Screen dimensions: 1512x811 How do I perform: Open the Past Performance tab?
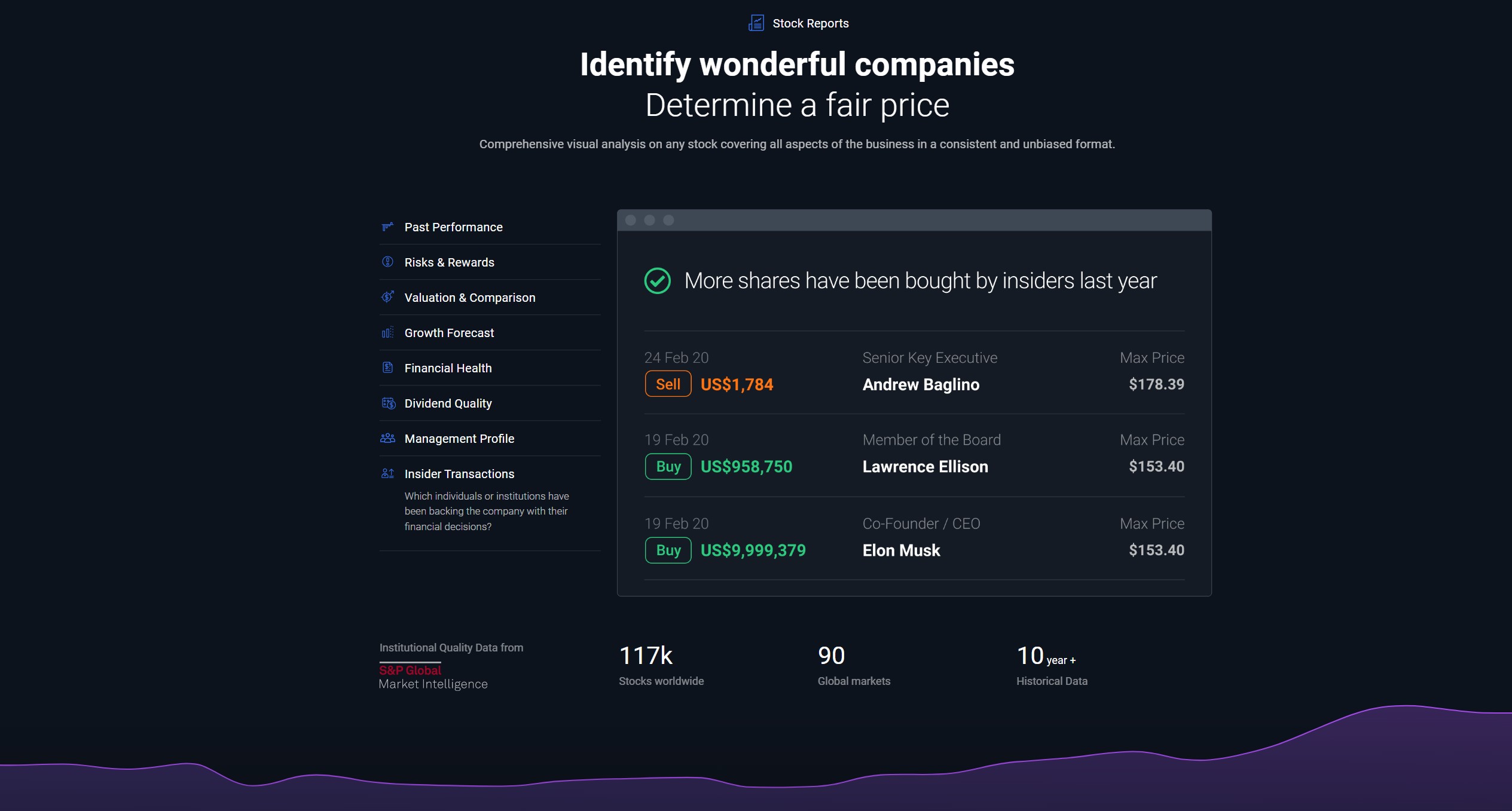pyautogui.click(x=453, y=227)
